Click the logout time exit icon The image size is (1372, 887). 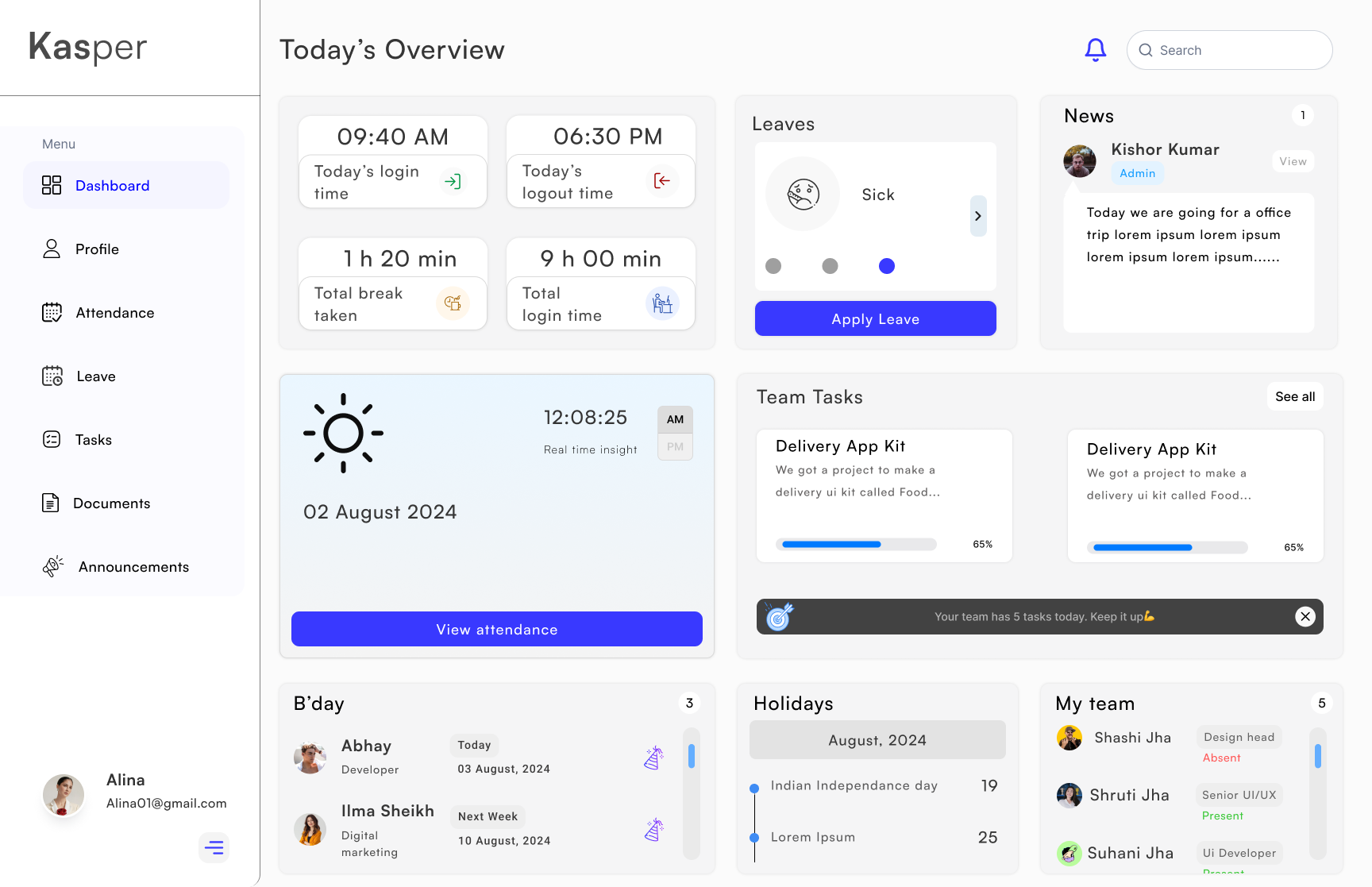tap(661, 181)
